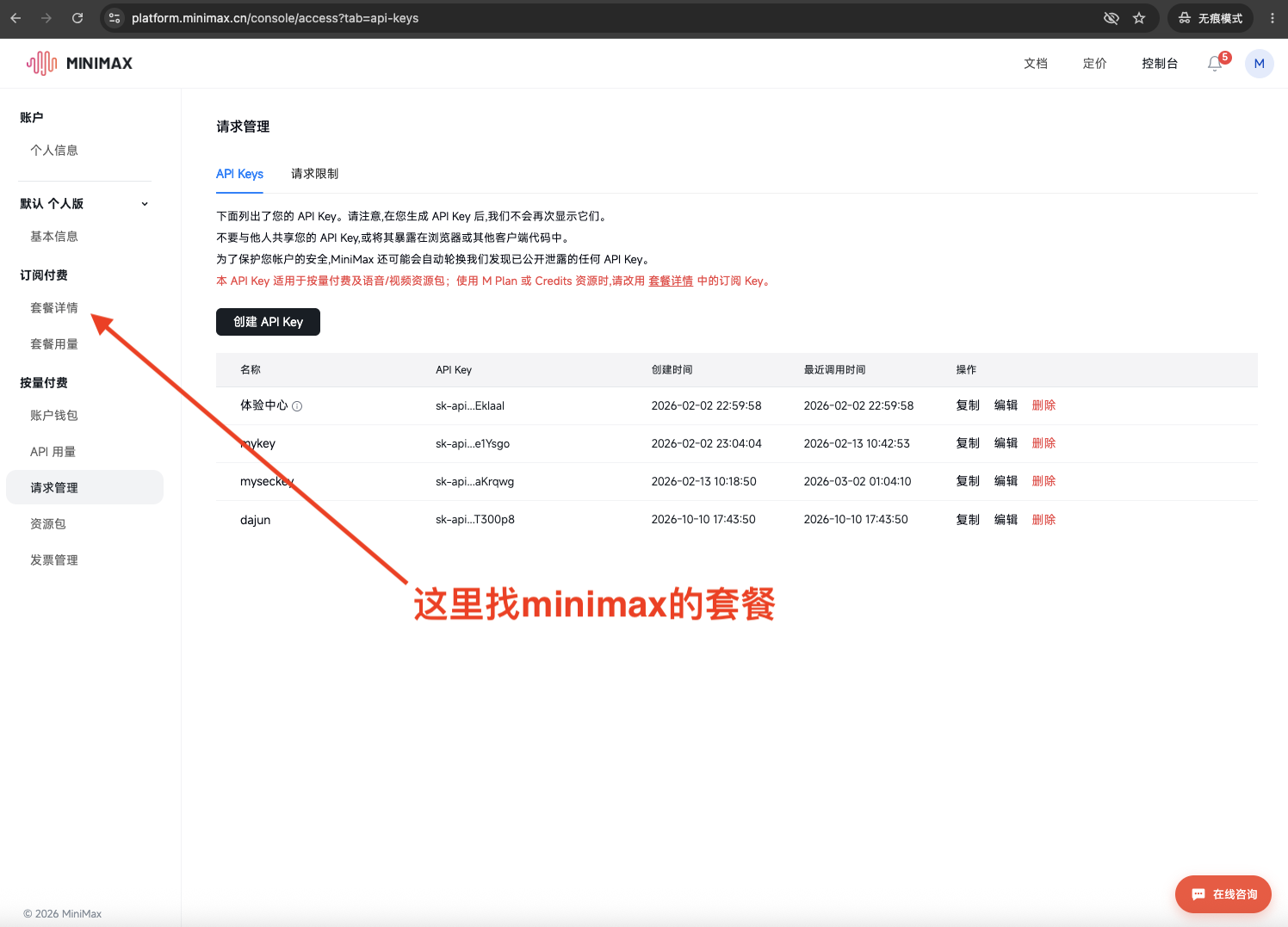The height and width of the screenshot is (927, 1288).
Task: Open 个人信息 in sidebar
Action: (x=54, y=150)
